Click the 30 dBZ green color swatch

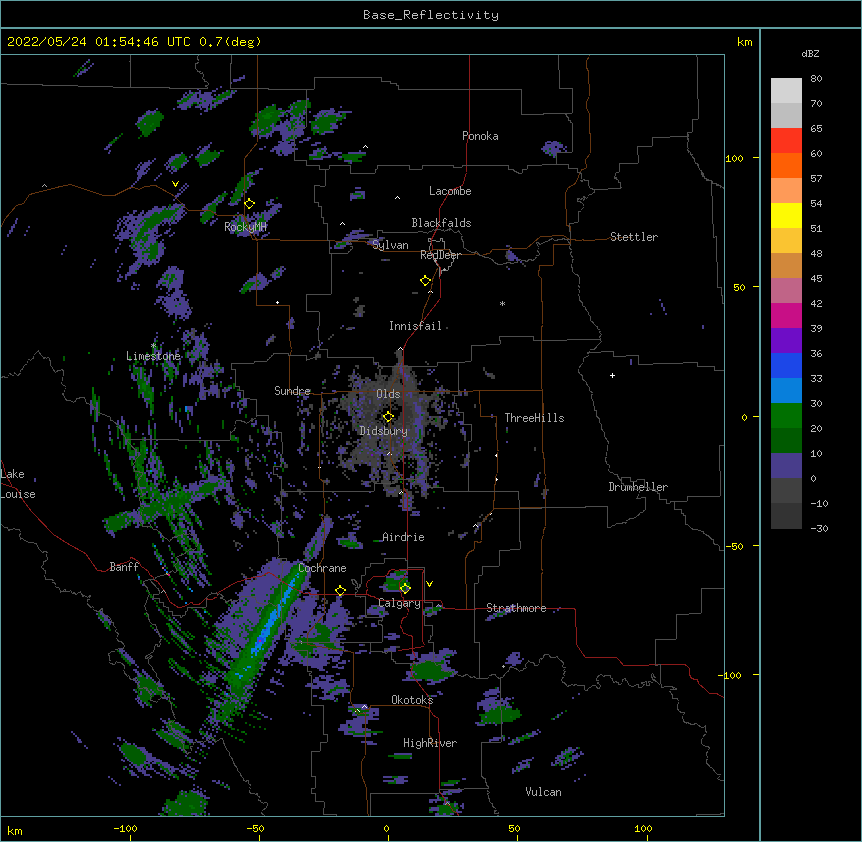pos(786,416)
